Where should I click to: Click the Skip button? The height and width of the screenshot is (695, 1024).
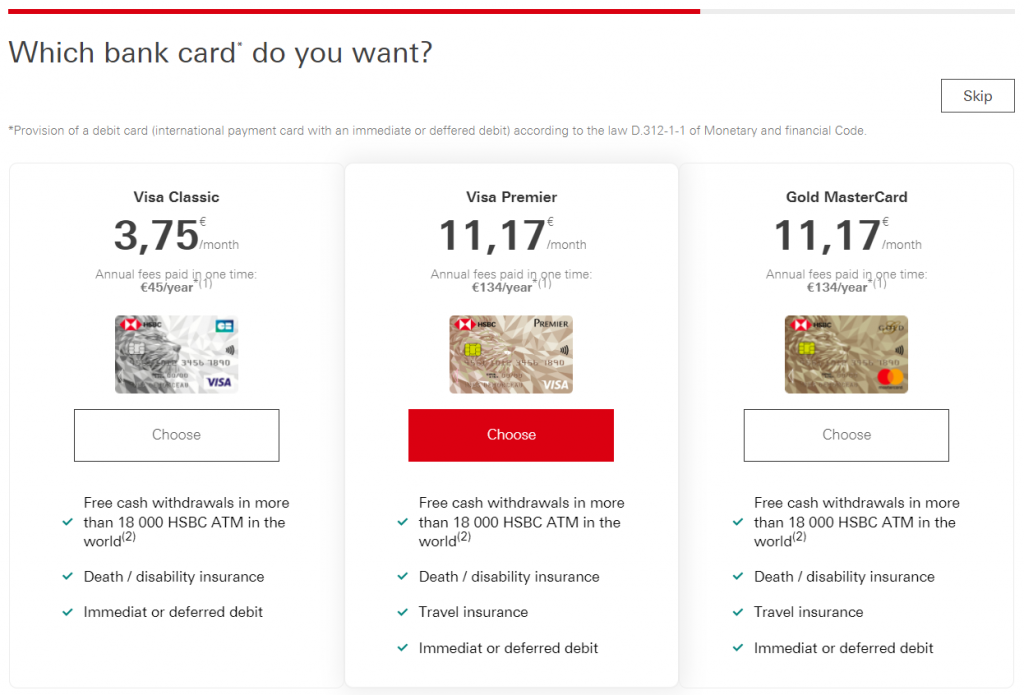977,96
